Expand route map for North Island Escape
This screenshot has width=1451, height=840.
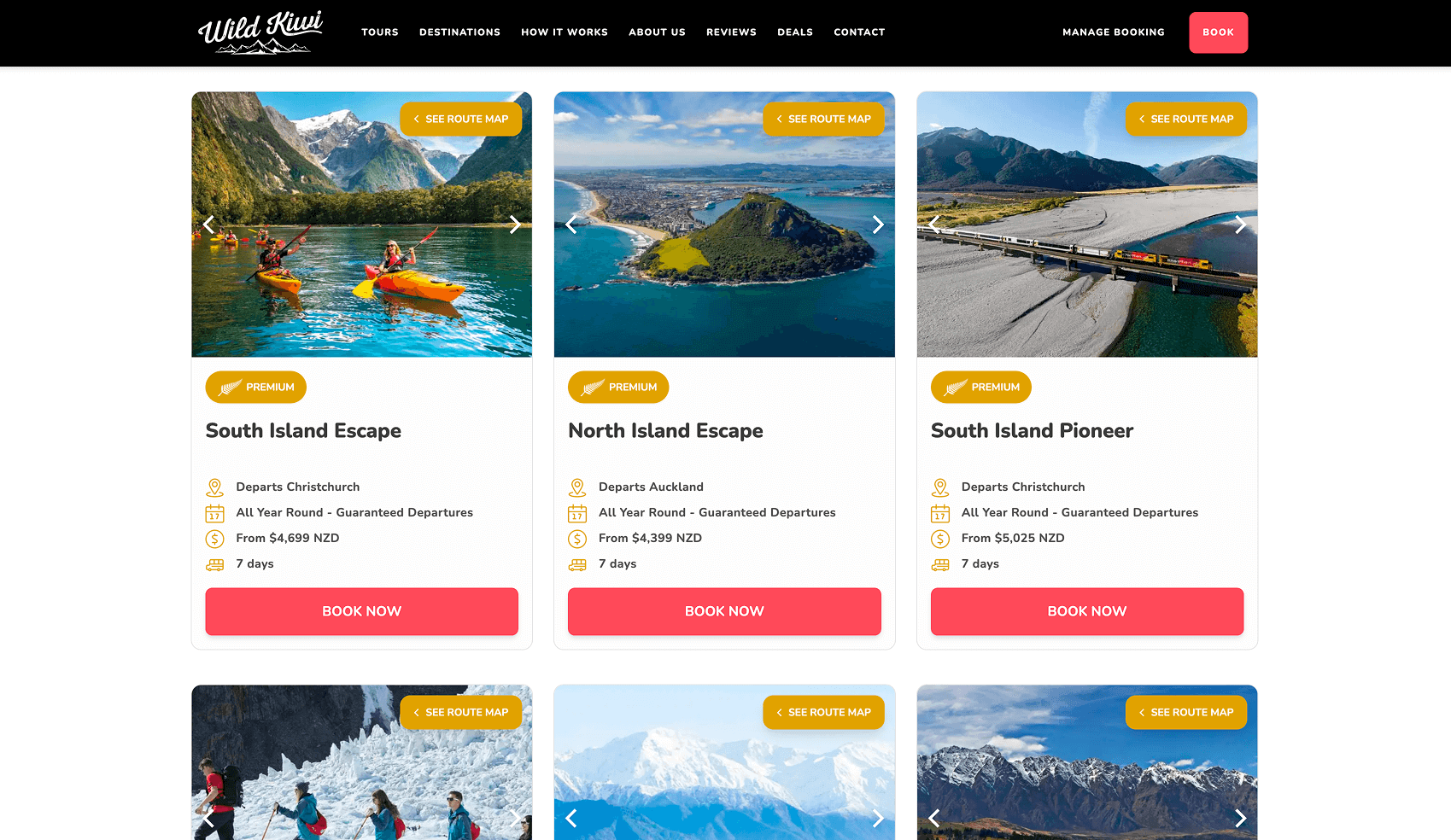[x=823, y=119]
